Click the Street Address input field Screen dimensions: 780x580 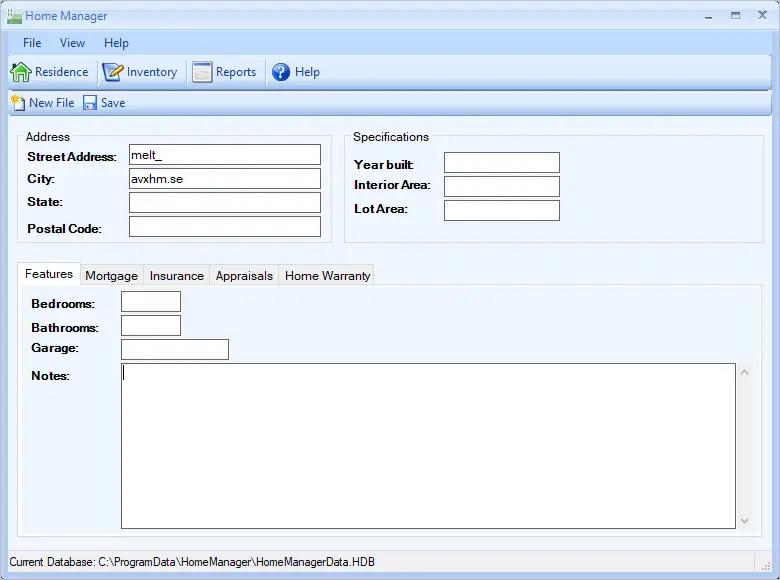click(224, 155)
